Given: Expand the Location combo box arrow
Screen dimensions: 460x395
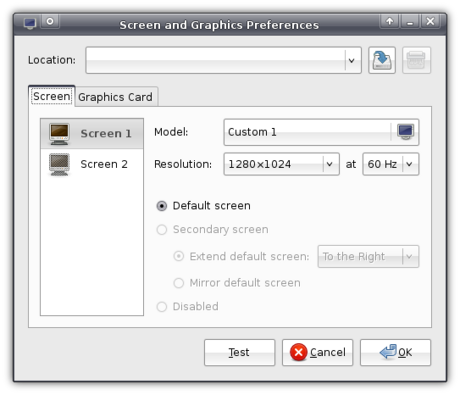Looking at the screenshot, I should (351, 60).
